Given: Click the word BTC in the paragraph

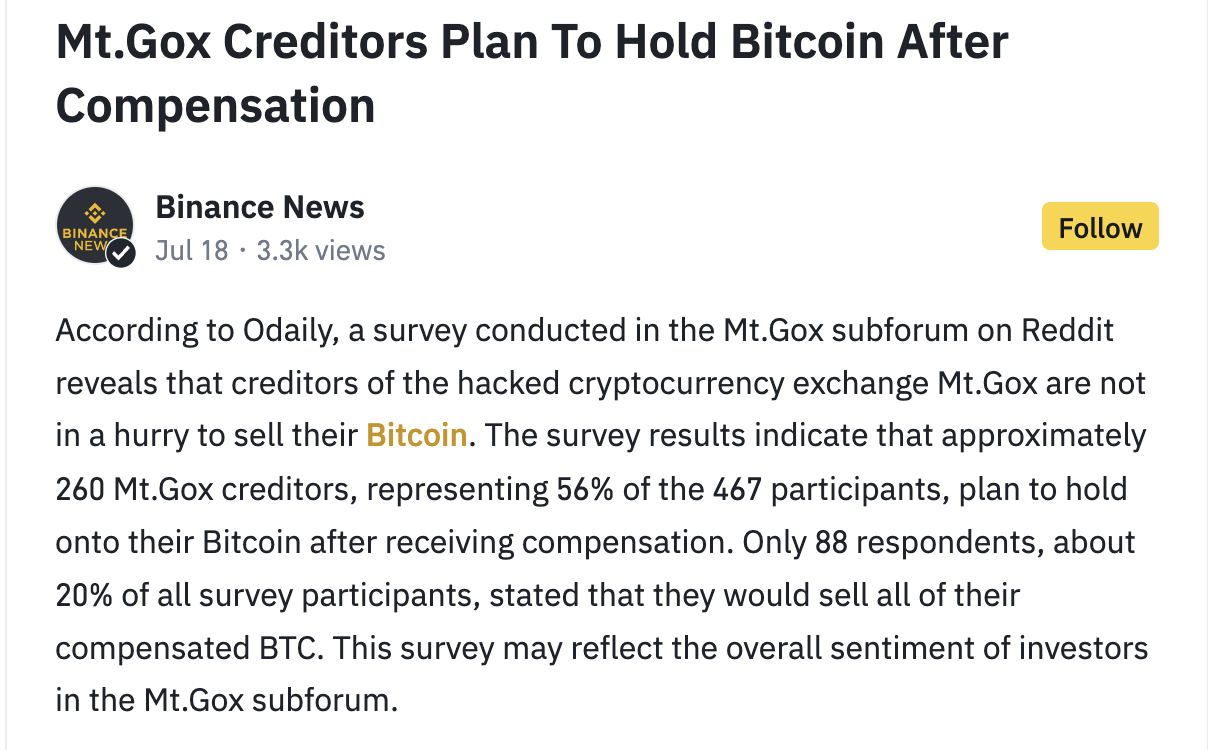Looking at the screenshot, I should [x=285, y=648].
